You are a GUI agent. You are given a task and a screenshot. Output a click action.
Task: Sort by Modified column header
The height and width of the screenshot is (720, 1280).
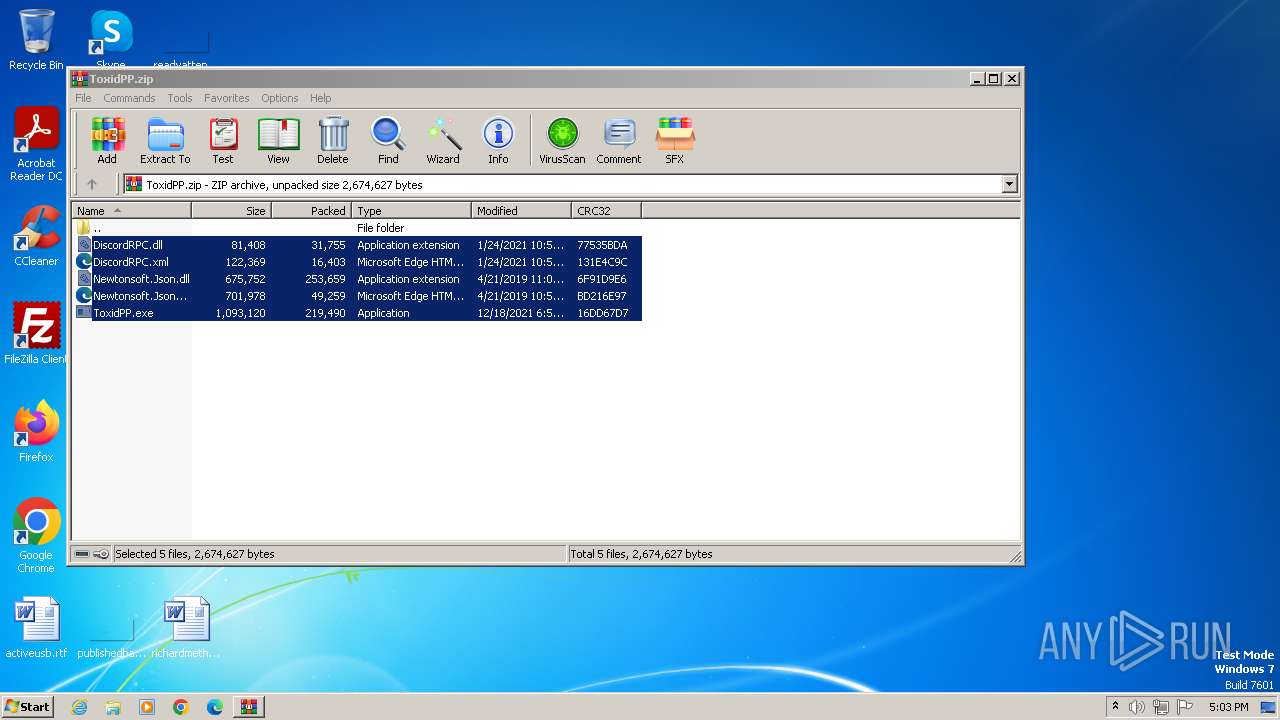coord(522,211)
